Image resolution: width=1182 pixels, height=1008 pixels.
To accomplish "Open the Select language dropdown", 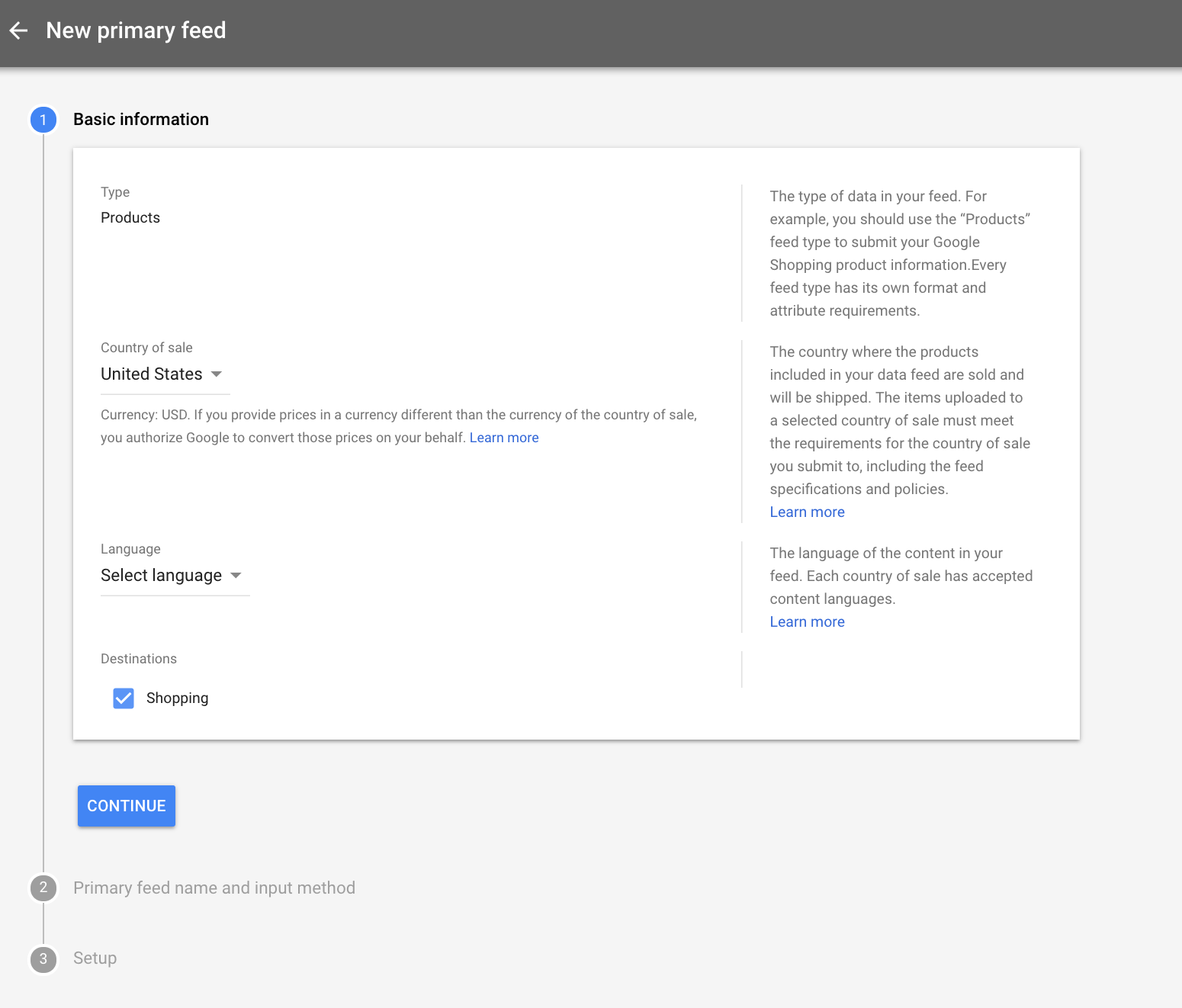I will pyautogui.click(x=162, y=576).
